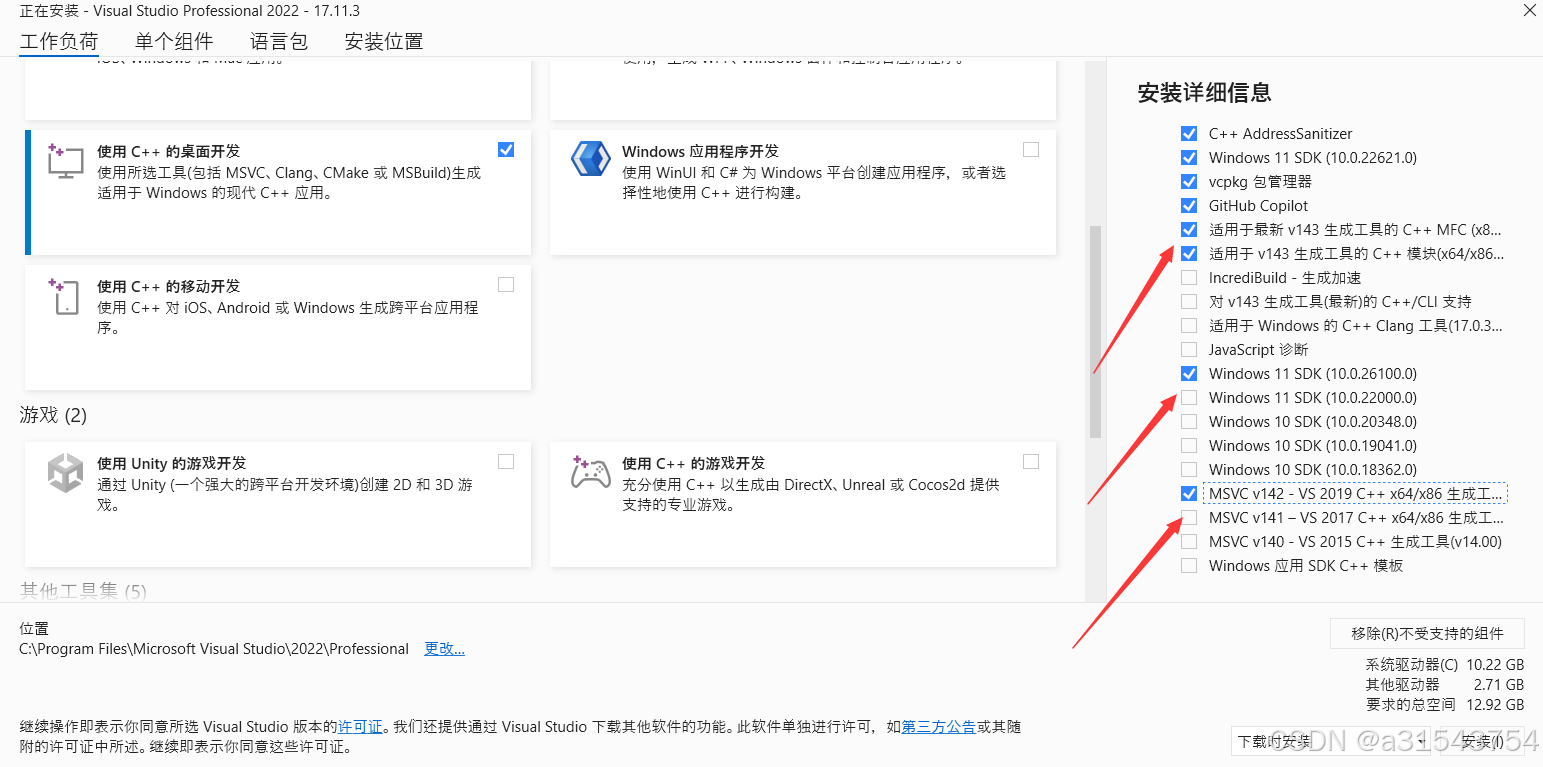Uncheck the 使用 C++ 的桌面开发 workload checkbox

(506, 149)
